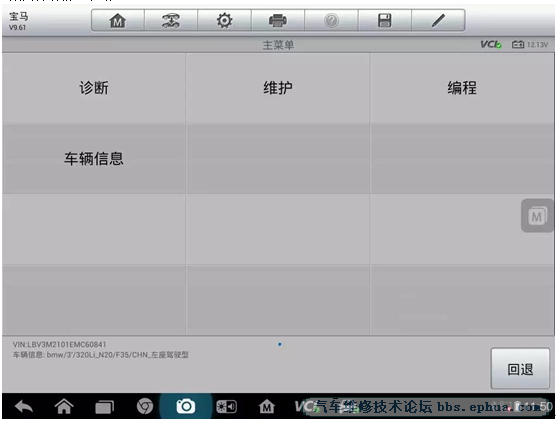Tap the Android home icon

click(64, 406)
